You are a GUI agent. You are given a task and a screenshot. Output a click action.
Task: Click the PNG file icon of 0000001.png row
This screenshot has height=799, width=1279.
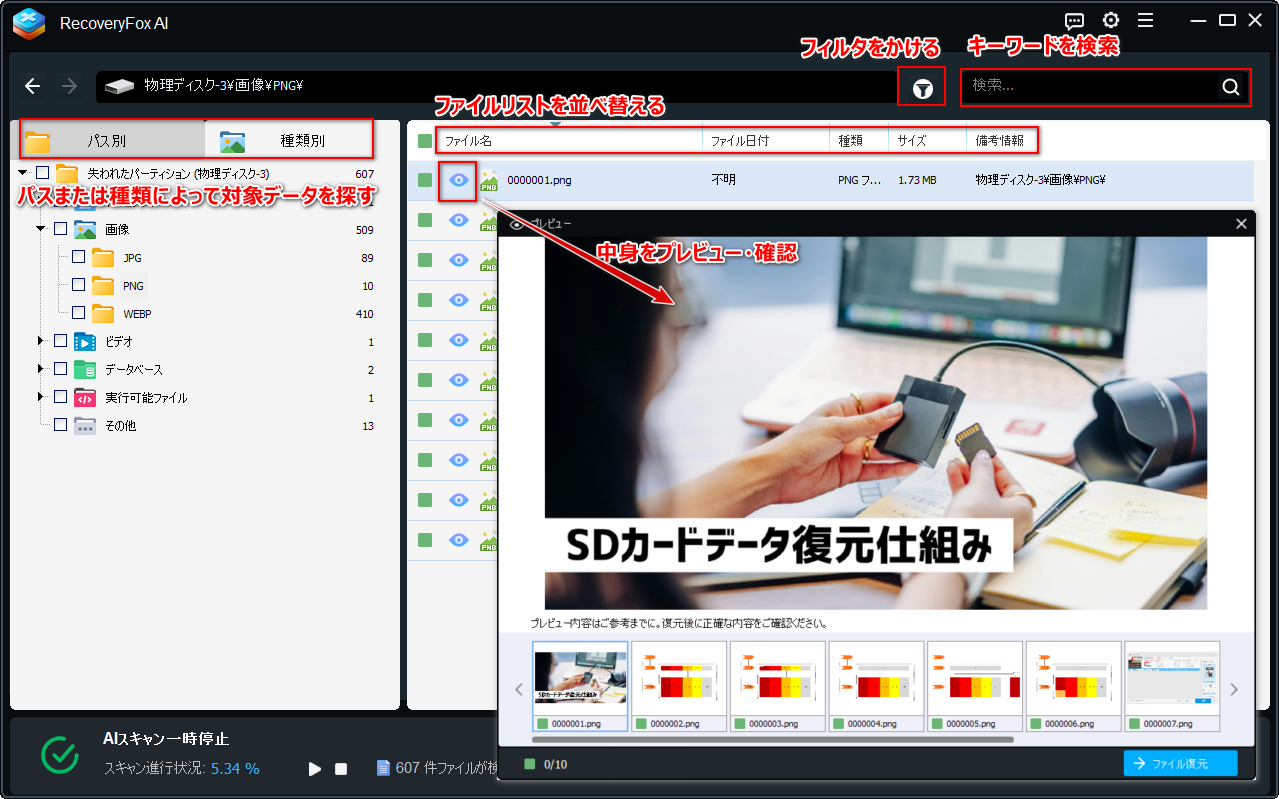coord(489,181)
